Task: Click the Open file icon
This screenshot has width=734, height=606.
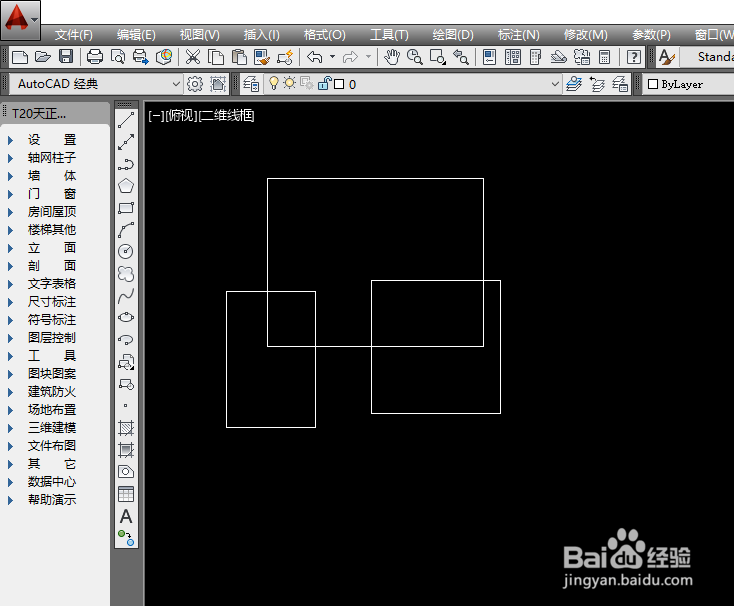Action: pyautogui.click(x=43, y=57)
